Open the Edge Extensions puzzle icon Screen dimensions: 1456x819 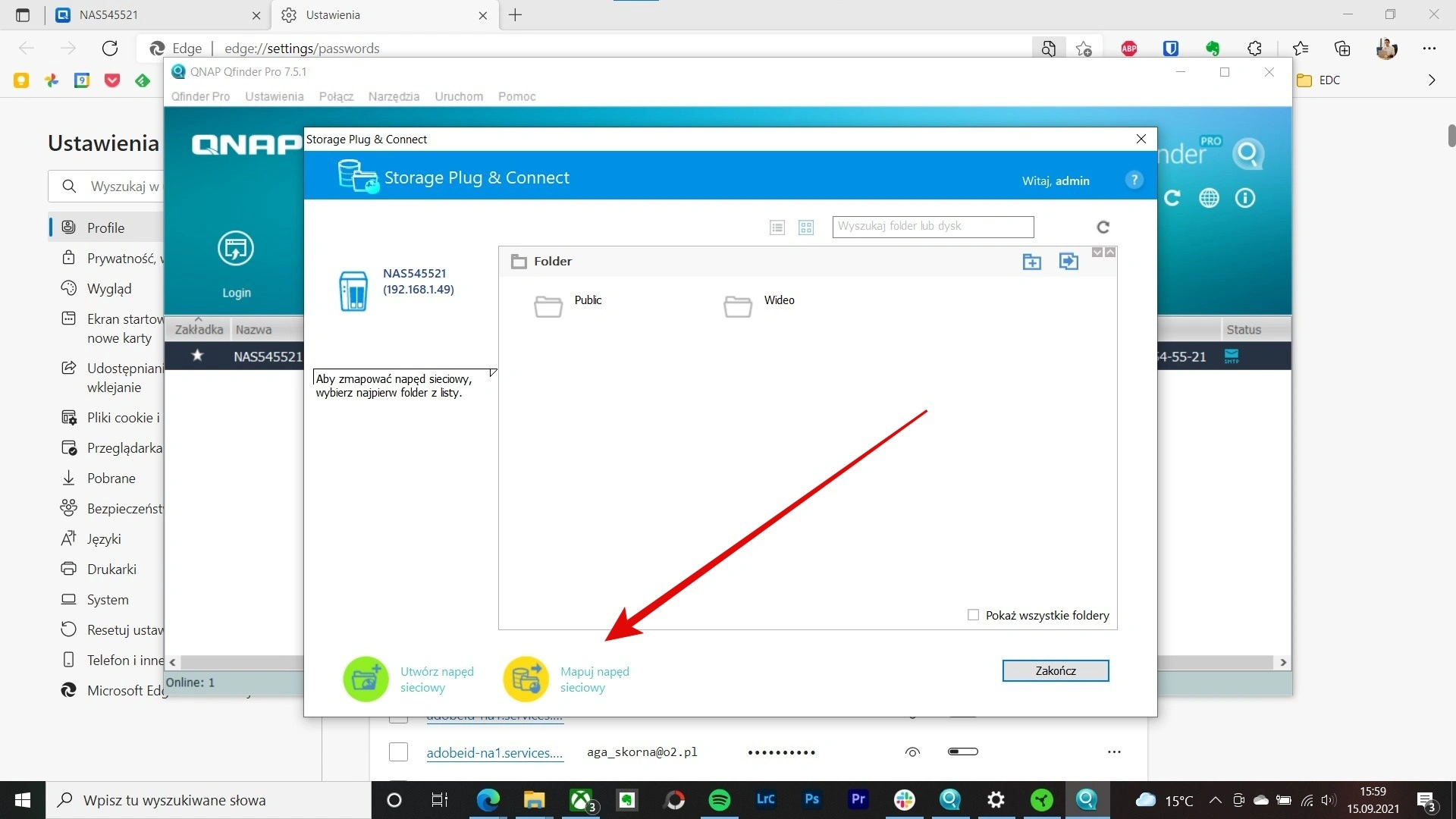1254,49
